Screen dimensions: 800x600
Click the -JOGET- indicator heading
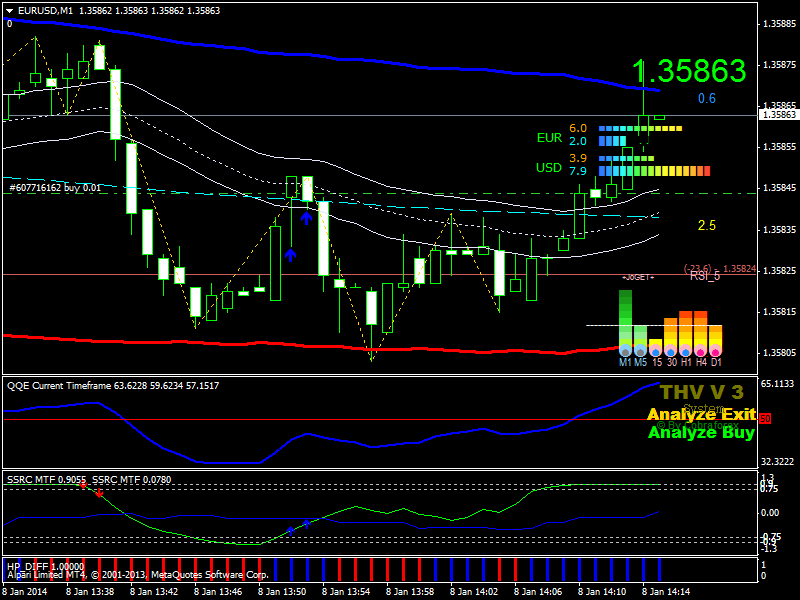point(638,277)
